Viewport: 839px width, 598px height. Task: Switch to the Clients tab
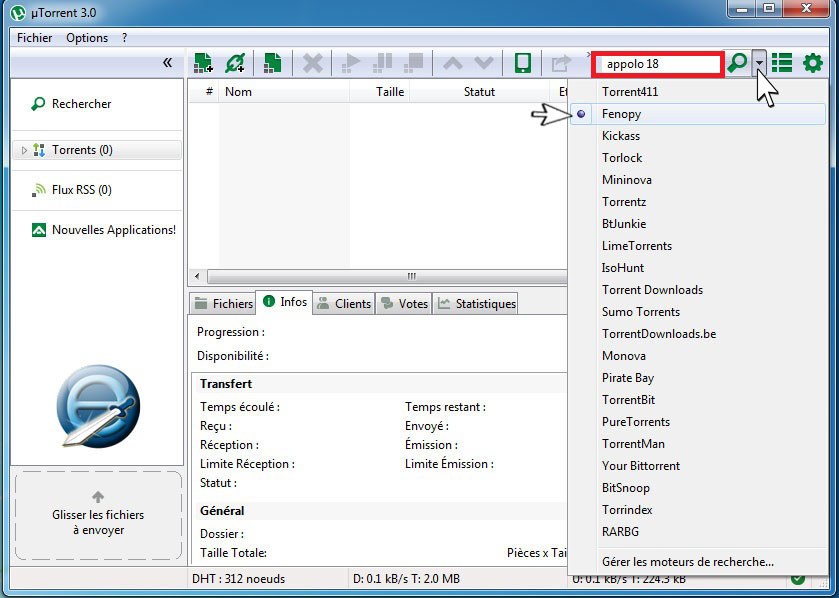(344, 304)
